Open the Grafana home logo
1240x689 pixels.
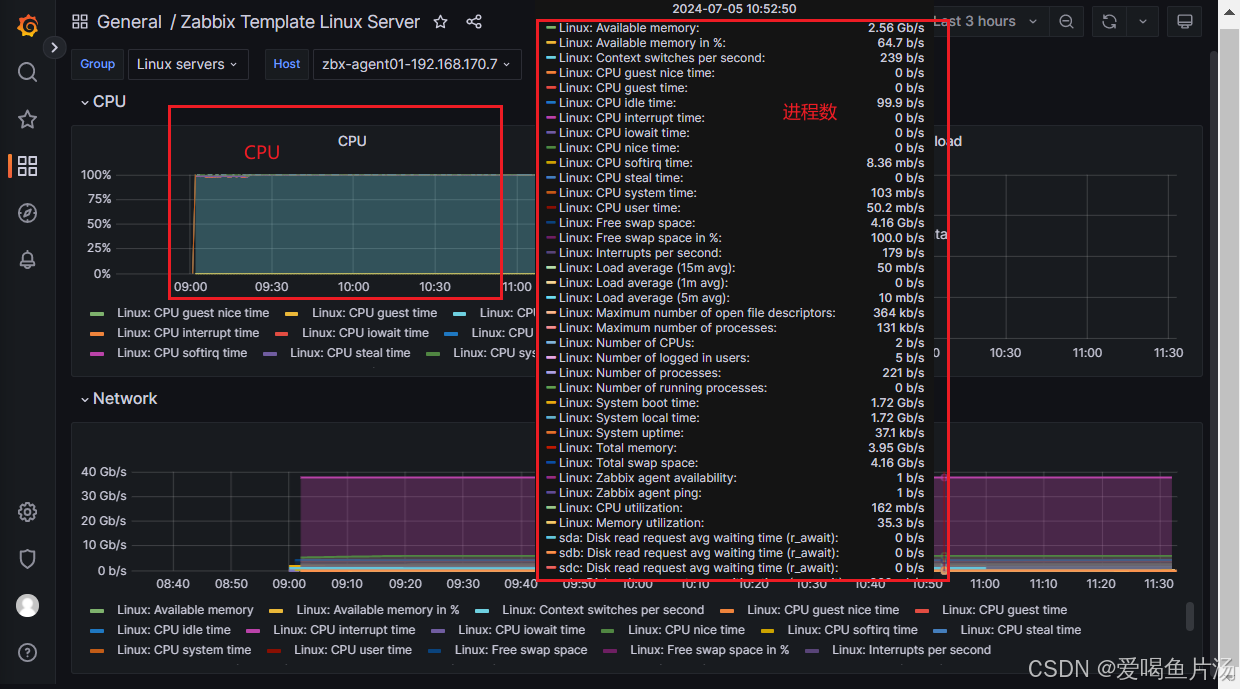coord(28,24)
